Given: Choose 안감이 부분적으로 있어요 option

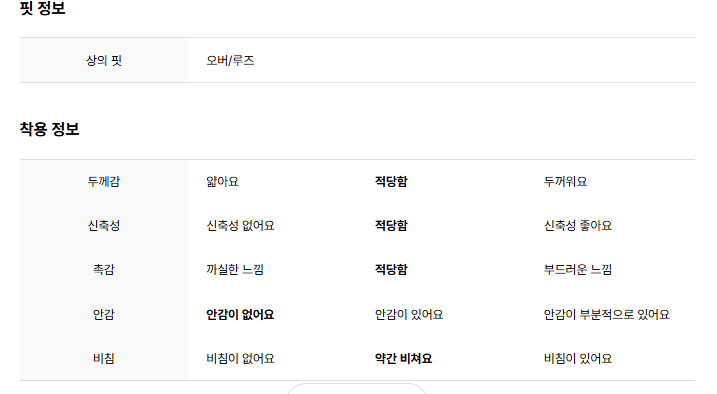Looking at the screenshot, I should tap(606, 314).
